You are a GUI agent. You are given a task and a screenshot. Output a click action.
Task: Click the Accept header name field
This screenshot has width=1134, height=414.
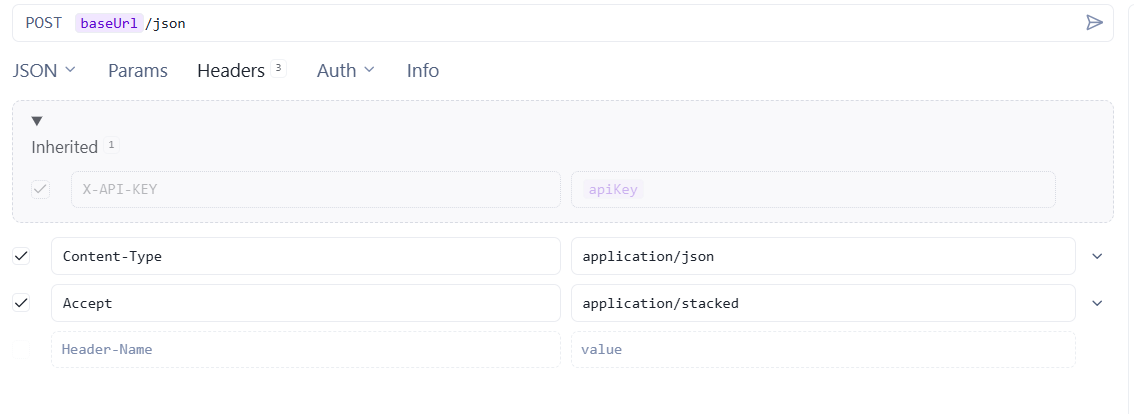click(x=305, y=303)
